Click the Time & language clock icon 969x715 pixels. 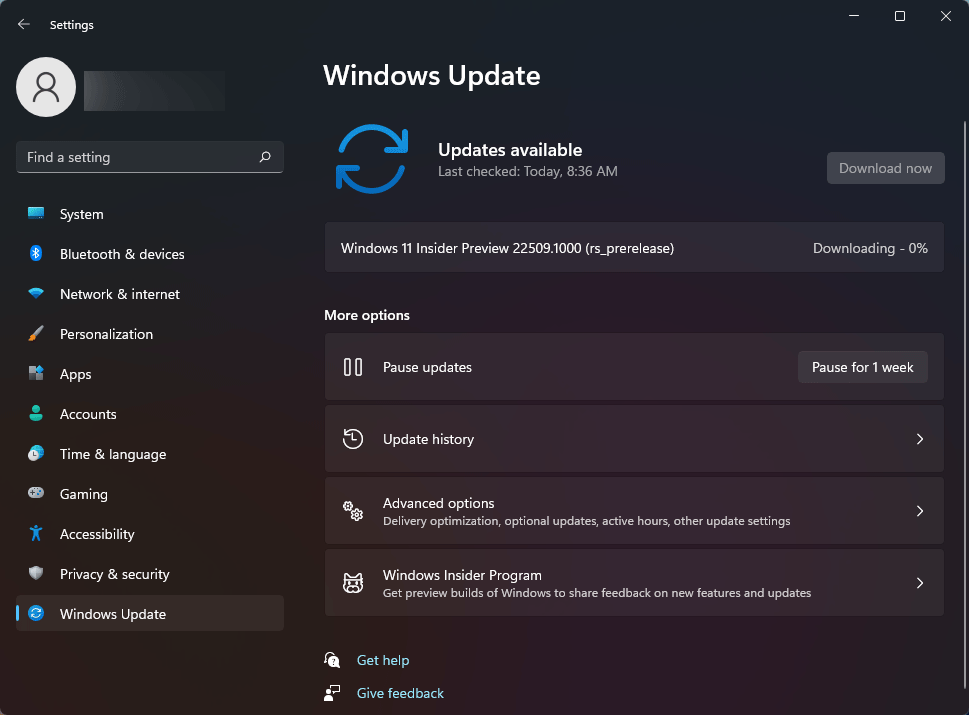coord(36,454)
